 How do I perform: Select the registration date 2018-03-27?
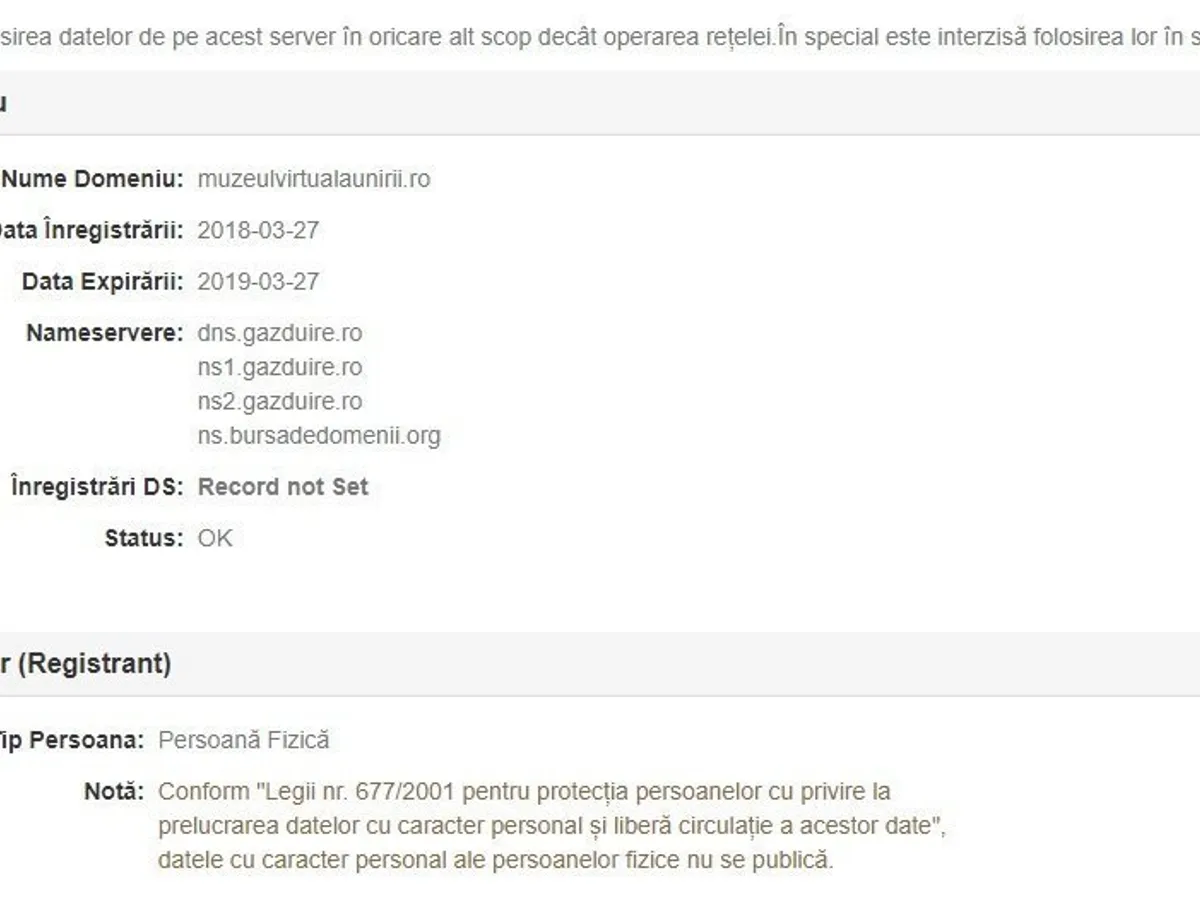click(x=258, y=230)
